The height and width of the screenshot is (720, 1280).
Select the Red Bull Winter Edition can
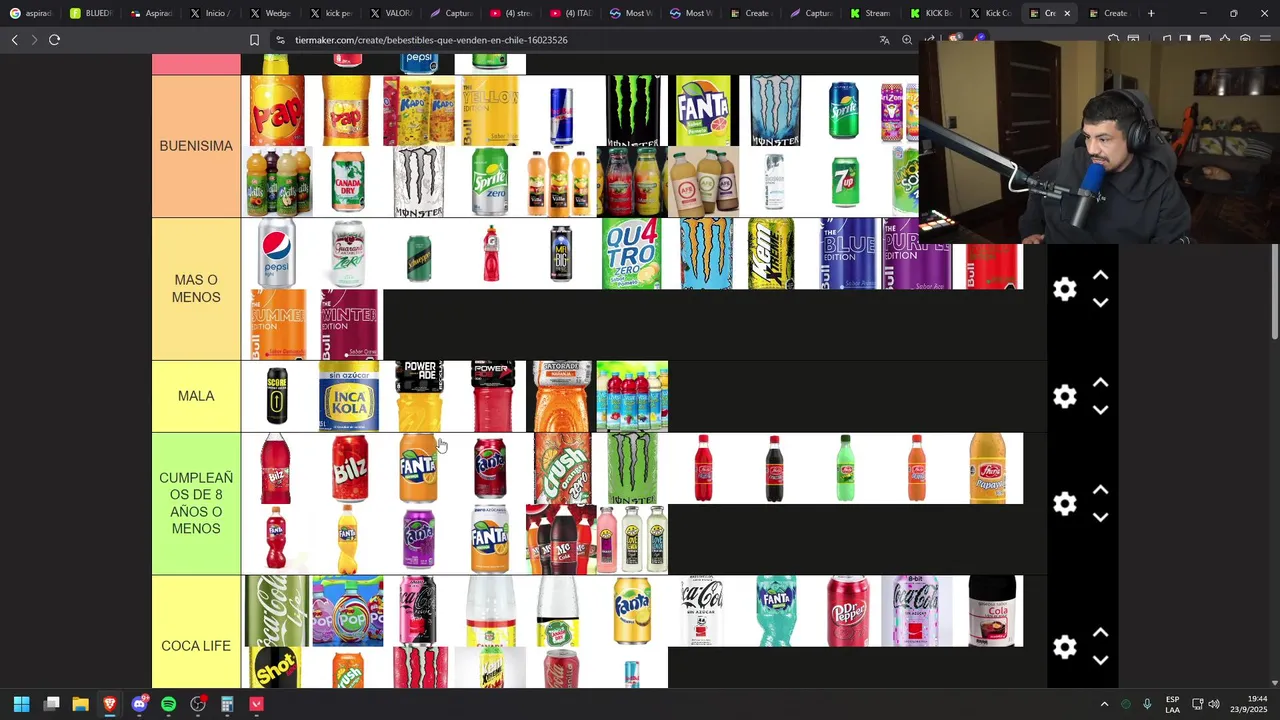pos(349,325)
